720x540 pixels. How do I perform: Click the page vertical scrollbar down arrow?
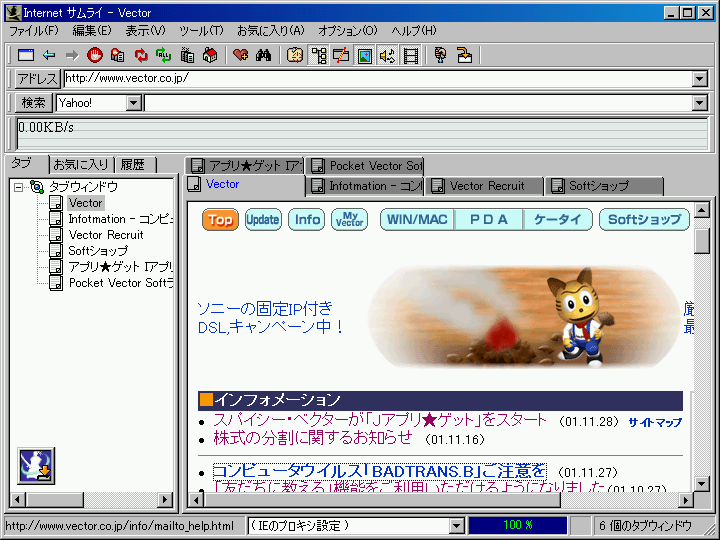[702, 483]
